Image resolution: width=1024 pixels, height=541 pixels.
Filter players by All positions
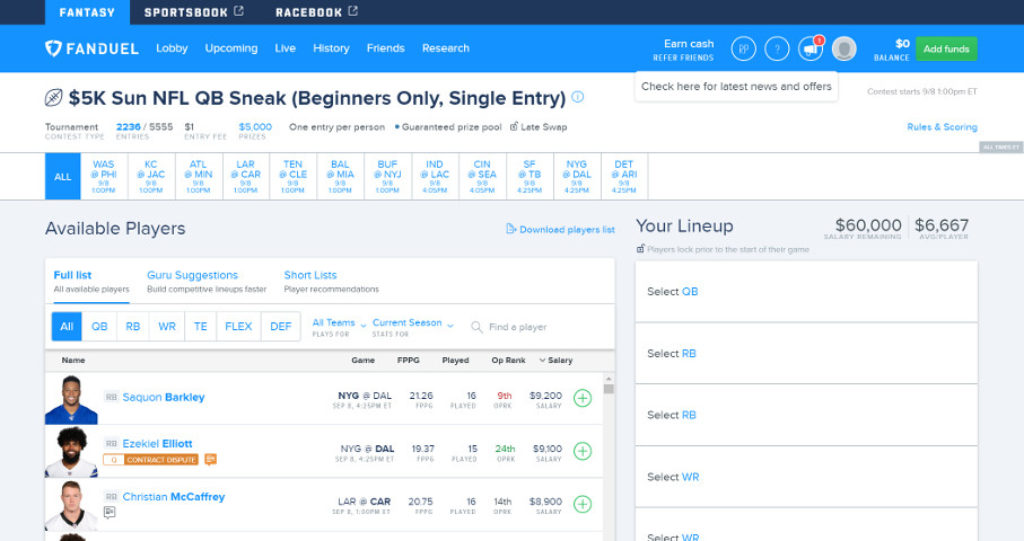tap(67, 326)
